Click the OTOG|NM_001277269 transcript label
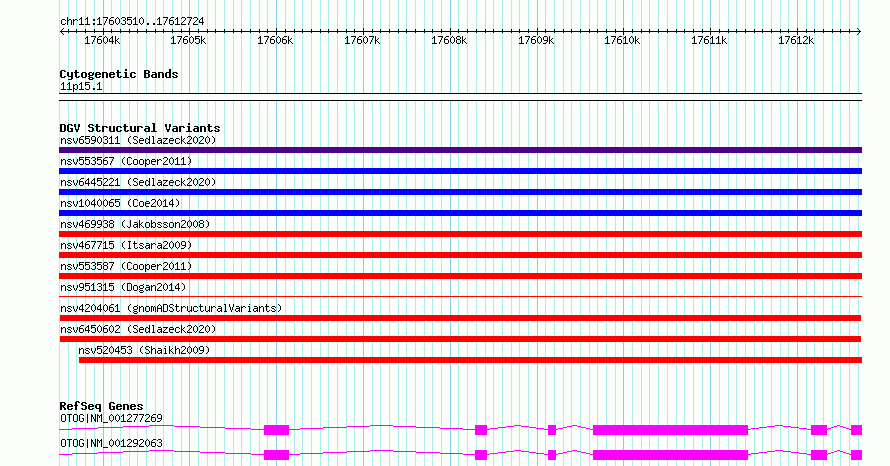This screenshot has width=890, height=466. (x=111, y=418)
